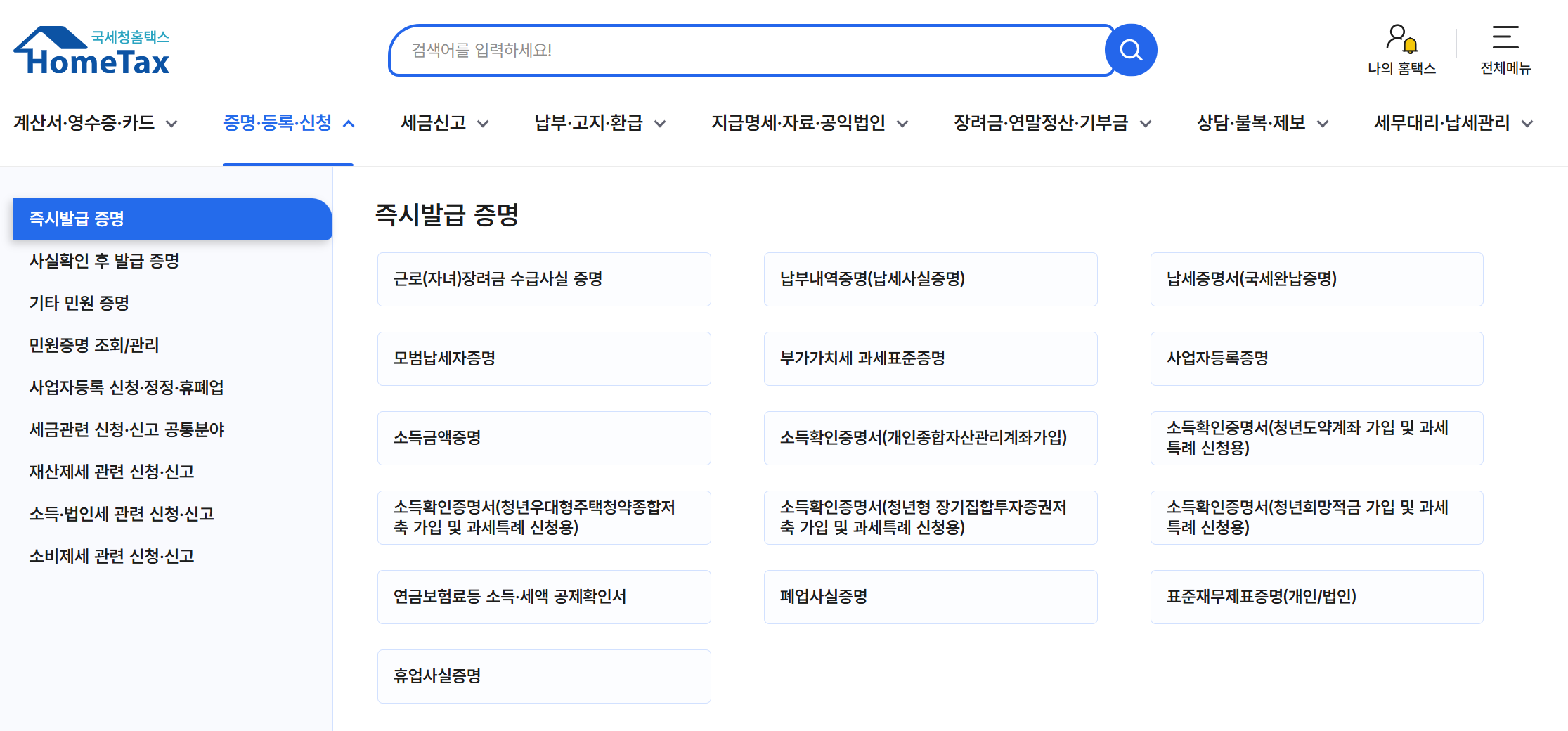
Task: Open 납세증명서(국세완납증명) card
Action: click(x=1316, y=279)
